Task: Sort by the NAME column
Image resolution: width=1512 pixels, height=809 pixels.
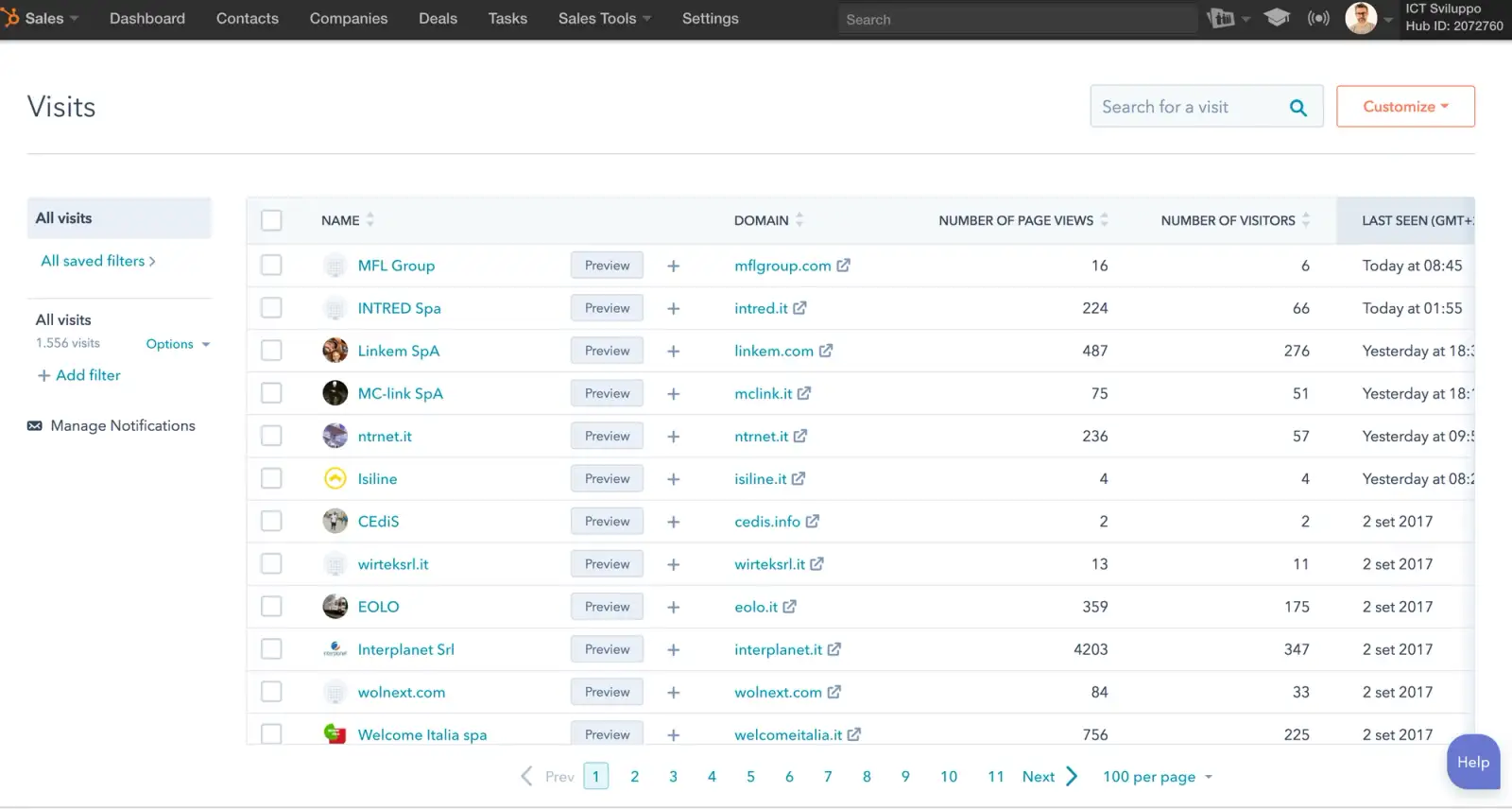Action: [x=348, y=220]
